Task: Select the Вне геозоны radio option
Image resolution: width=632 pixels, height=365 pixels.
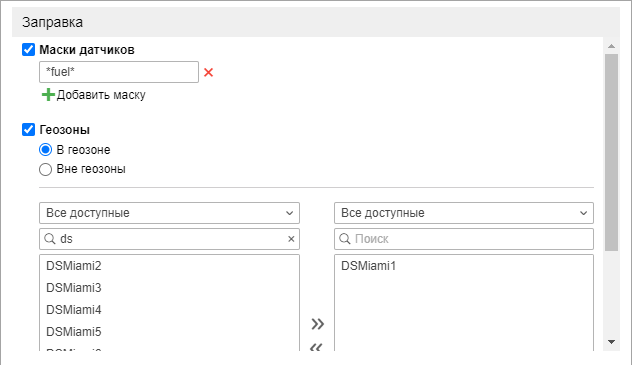Action: 45,169
